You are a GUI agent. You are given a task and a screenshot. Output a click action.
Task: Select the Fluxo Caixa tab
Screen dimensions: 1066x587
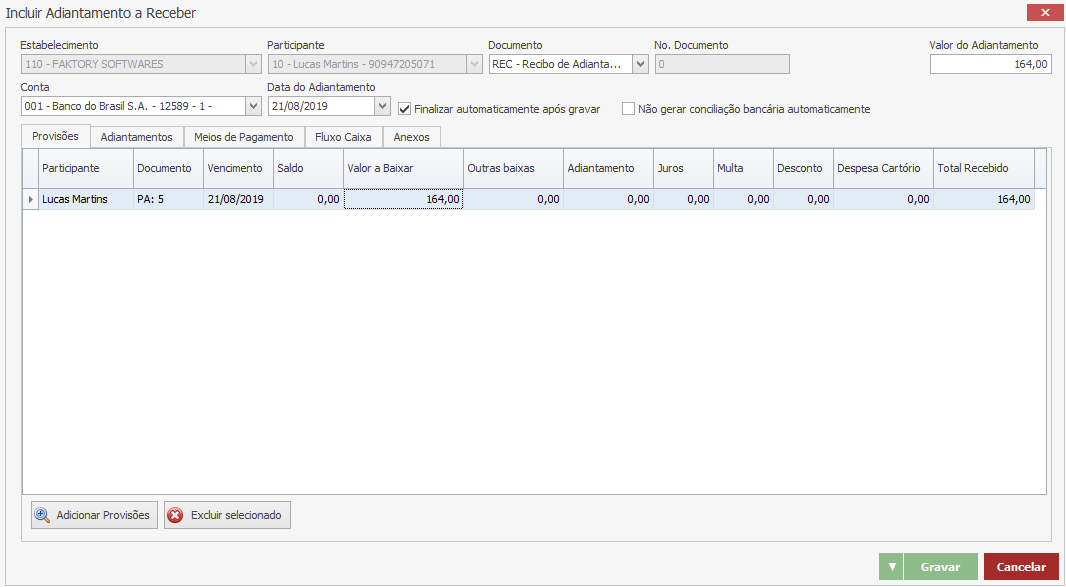(x=343, y=137)
